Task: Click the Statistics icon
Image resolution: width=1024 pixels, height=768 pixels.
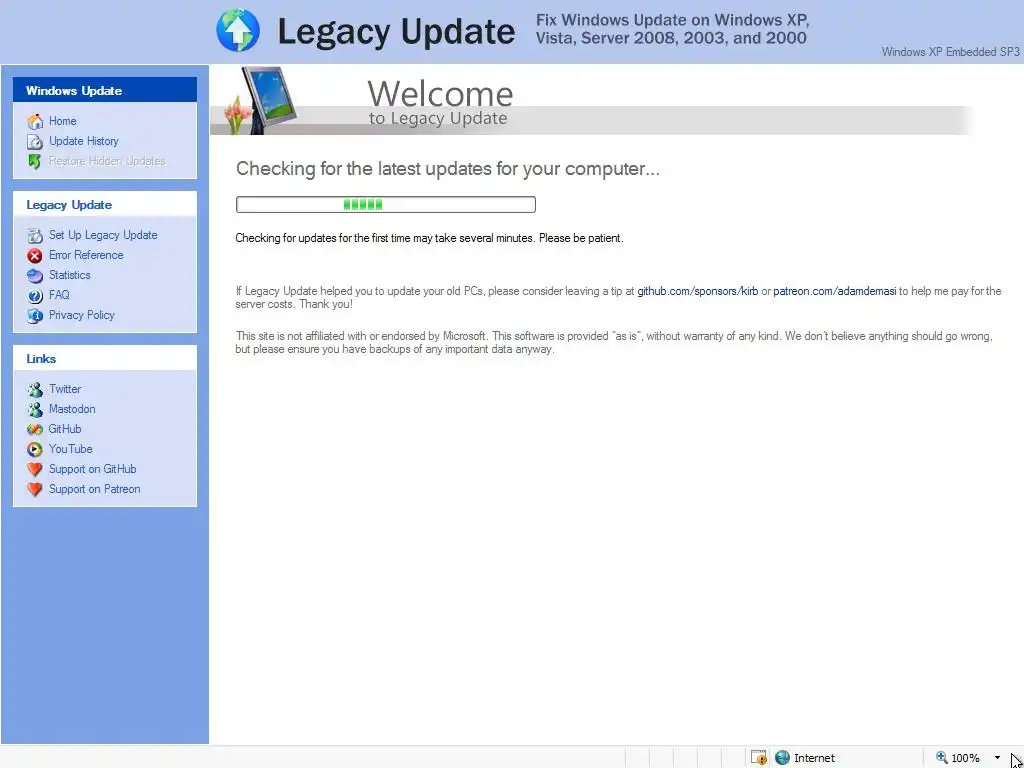Action: pyautogui.click(x=35, y=276)
